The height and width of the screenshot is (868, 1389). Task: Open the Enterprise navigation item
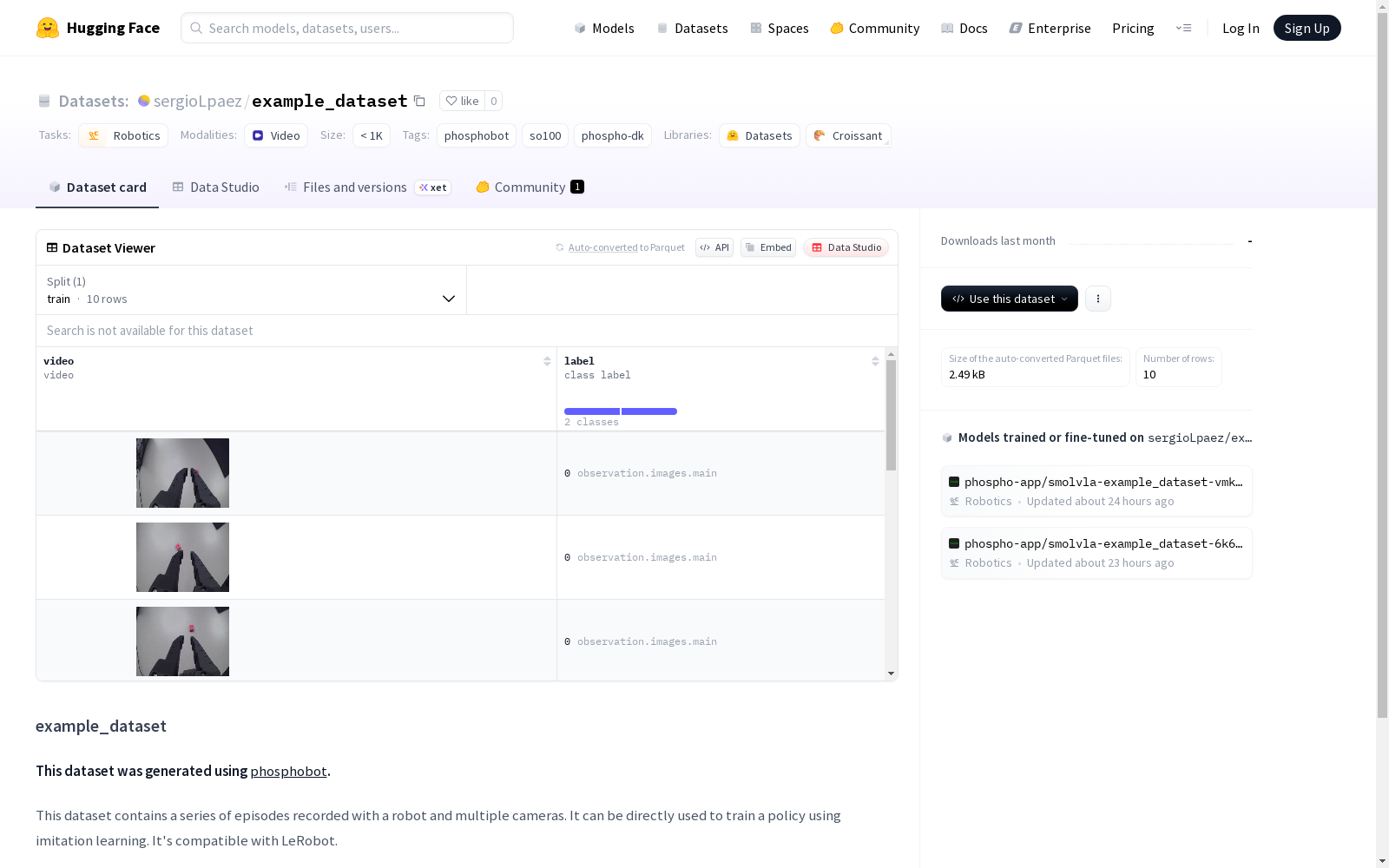pos(1050,28)
